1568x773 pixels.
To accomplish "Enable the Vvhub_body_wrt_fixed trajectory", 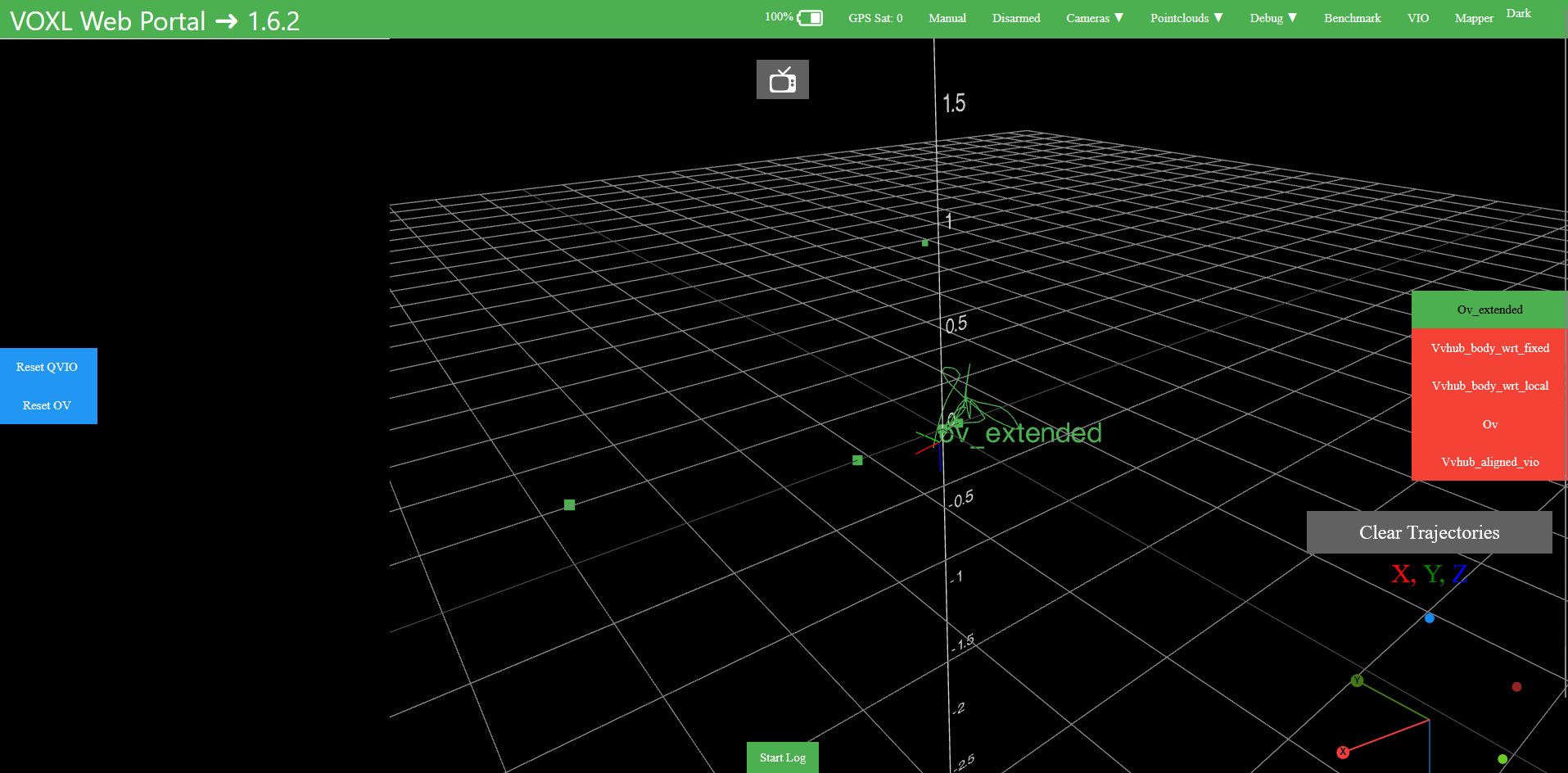I will pyautogui.click(x=1489, y=347).
